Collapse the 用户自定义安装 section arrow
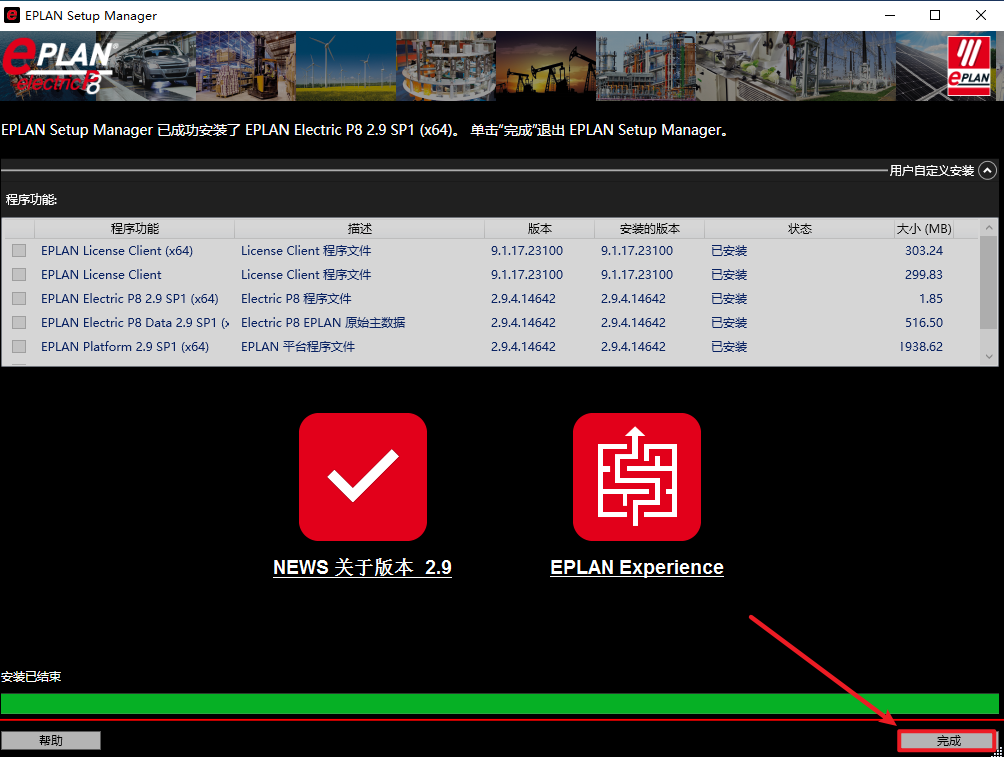The height and width of the screenshot is (757, 1004). [988, 171]
